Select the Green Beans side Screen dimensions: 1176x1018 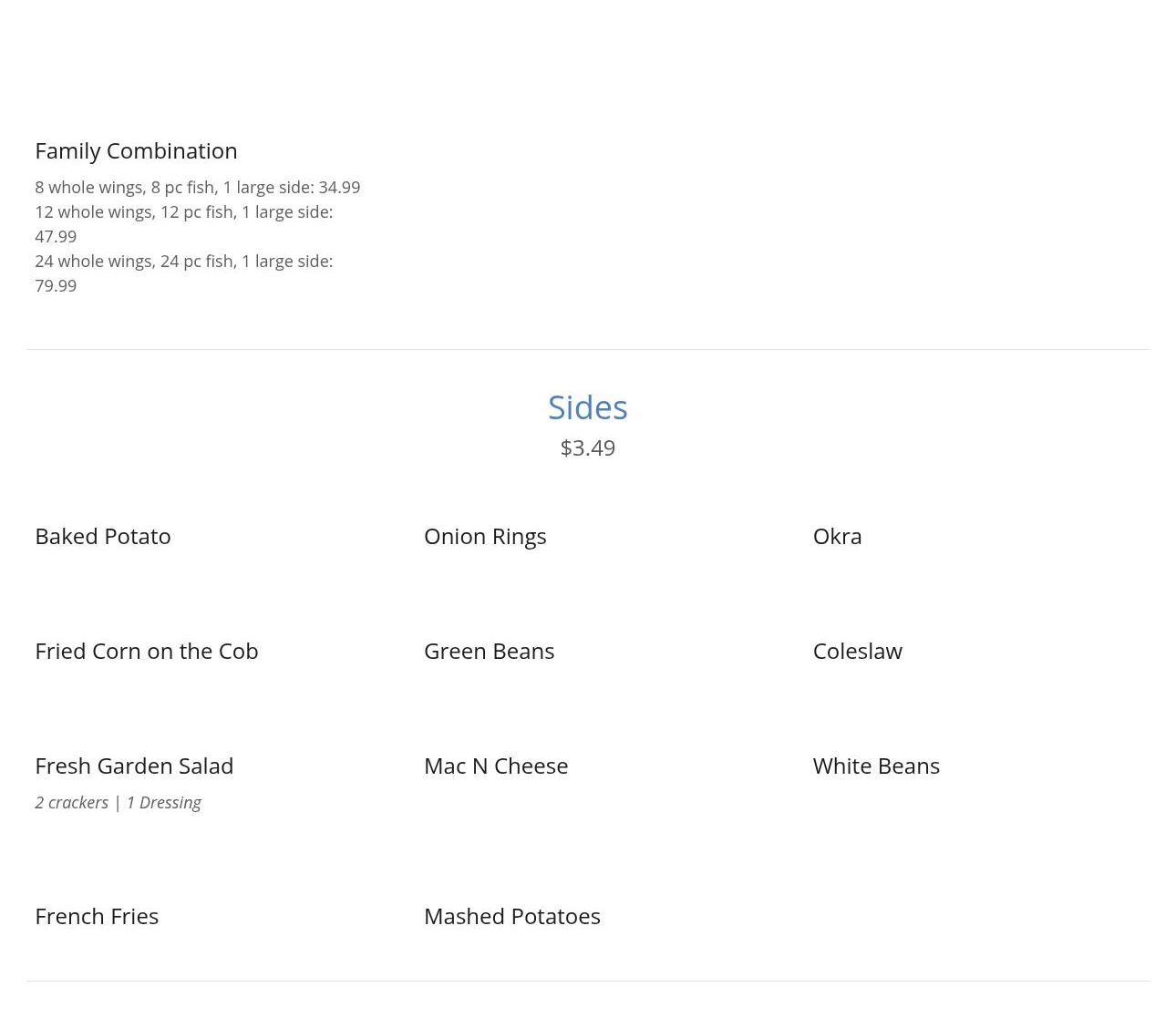pyautogui.click(x=489, y=651)
